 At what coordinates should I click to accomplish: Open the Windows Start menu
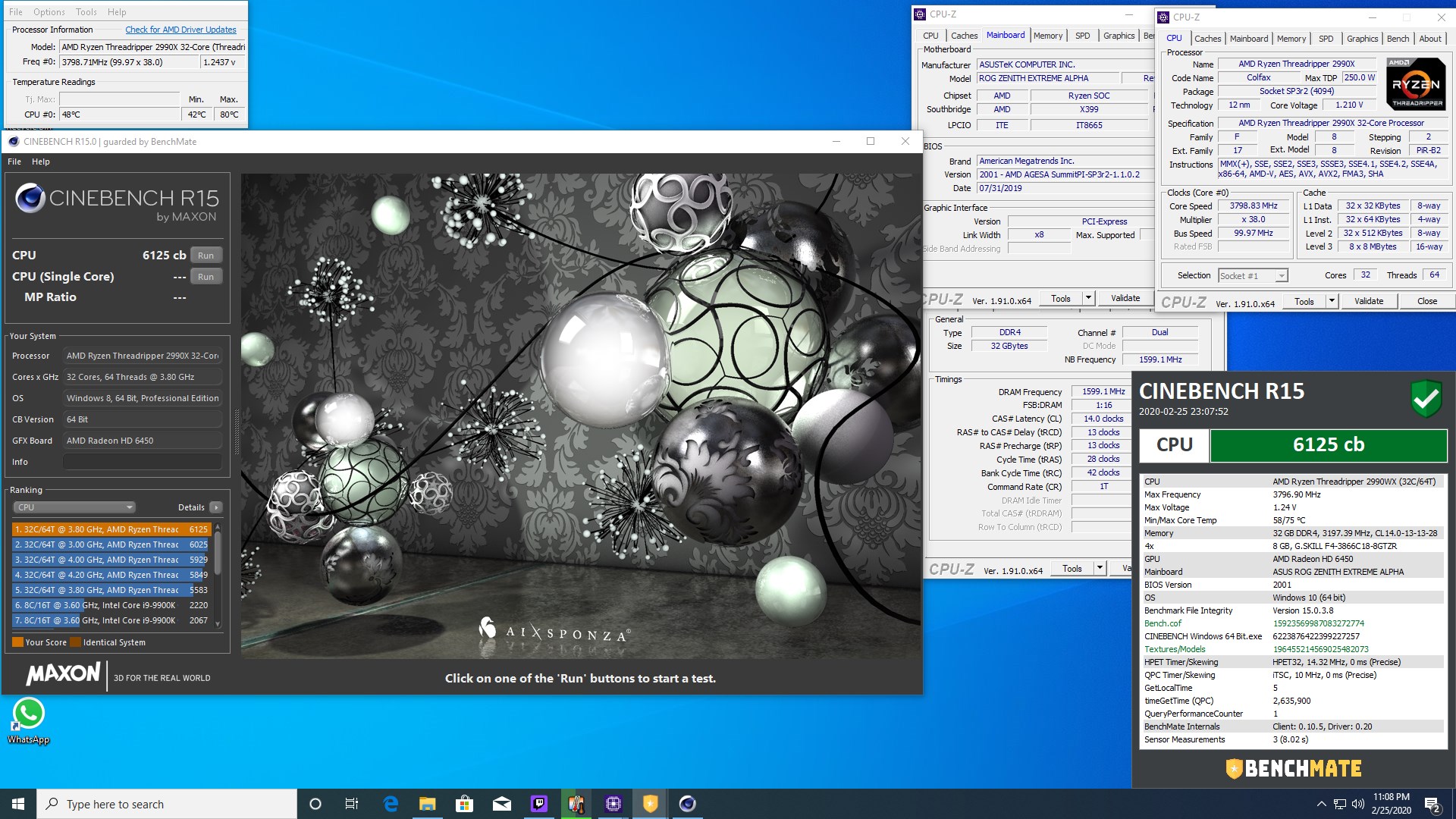pyautogui.click(x=18, y=804)
